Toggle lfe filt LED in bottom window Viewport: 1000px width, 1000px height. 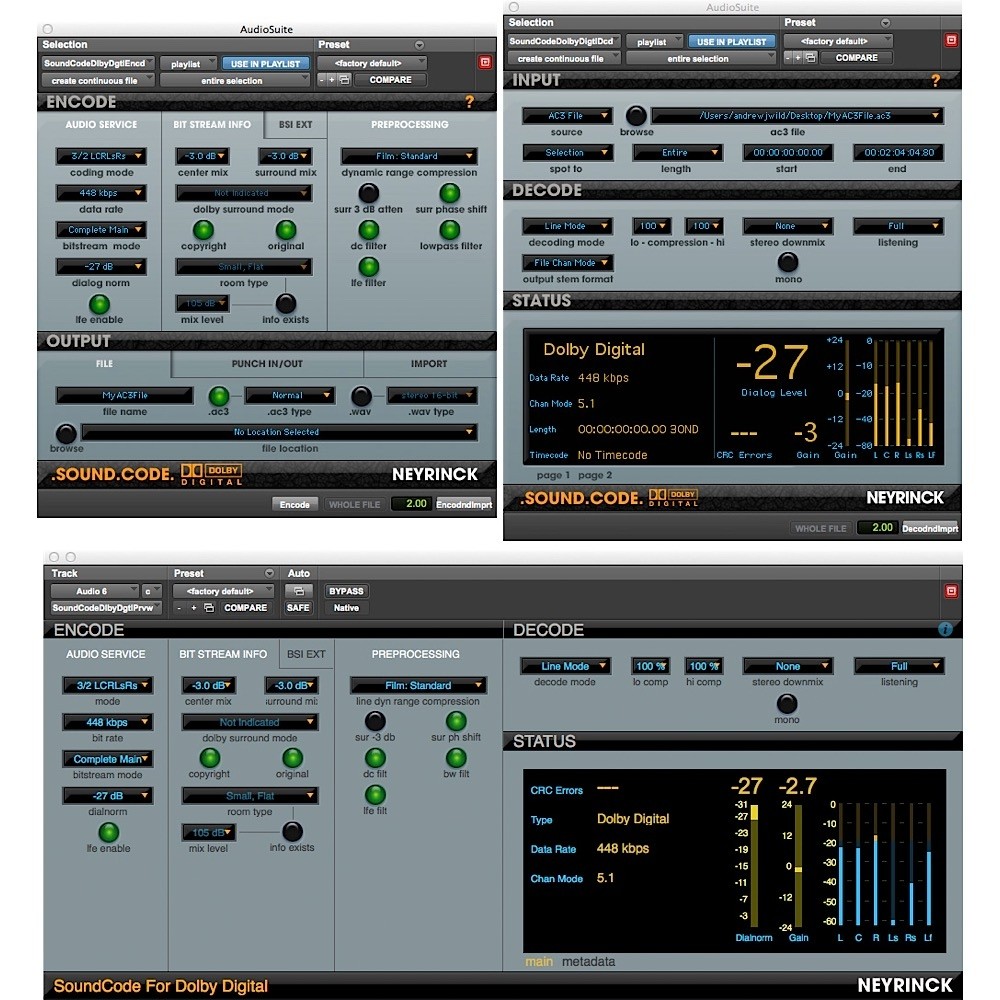tap(375, 795)
